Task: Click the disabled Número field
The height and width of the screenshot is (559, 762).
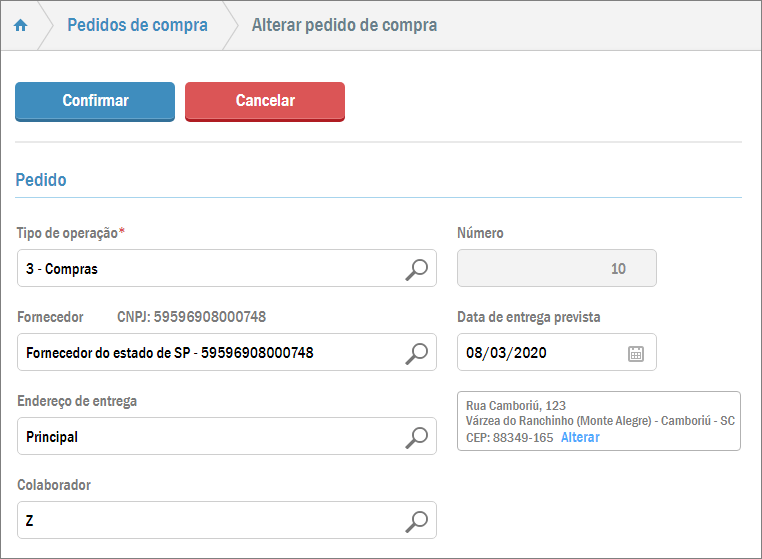Action: click(556, 269)
